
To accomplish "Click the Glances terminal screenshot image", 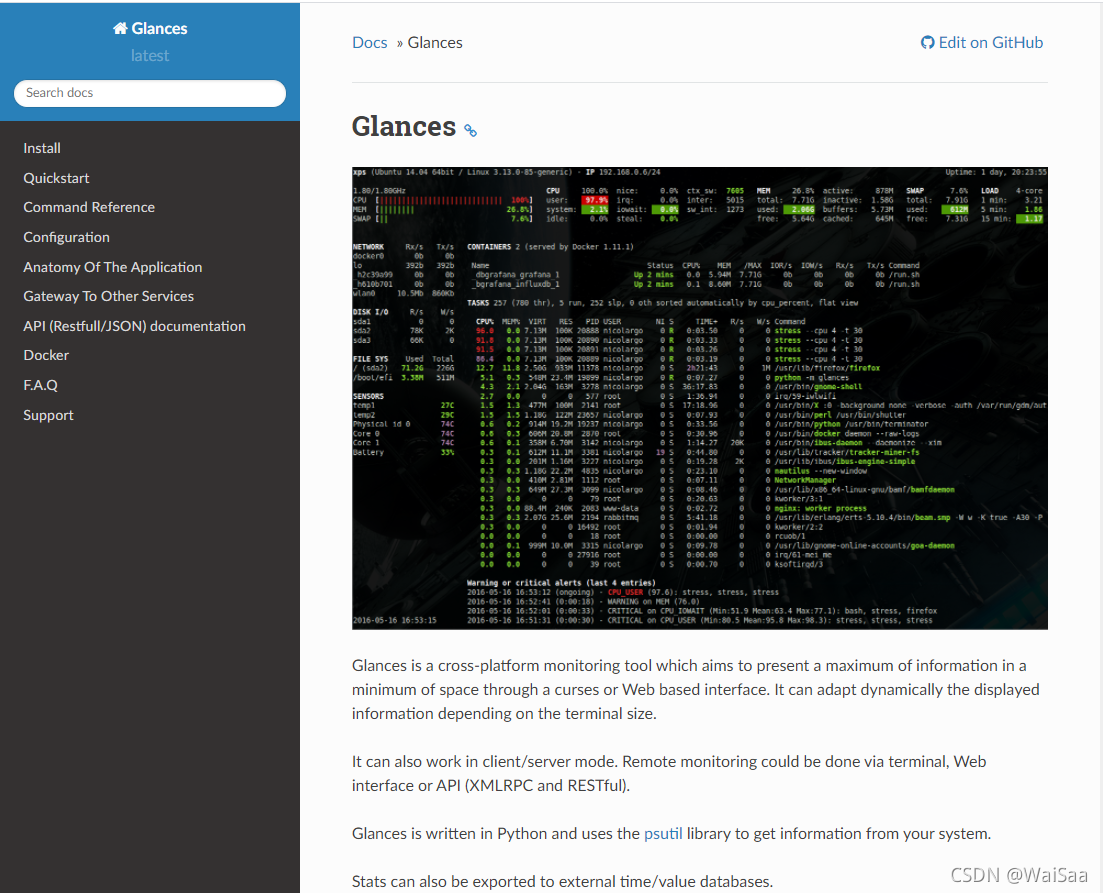I will coord(700,398).
